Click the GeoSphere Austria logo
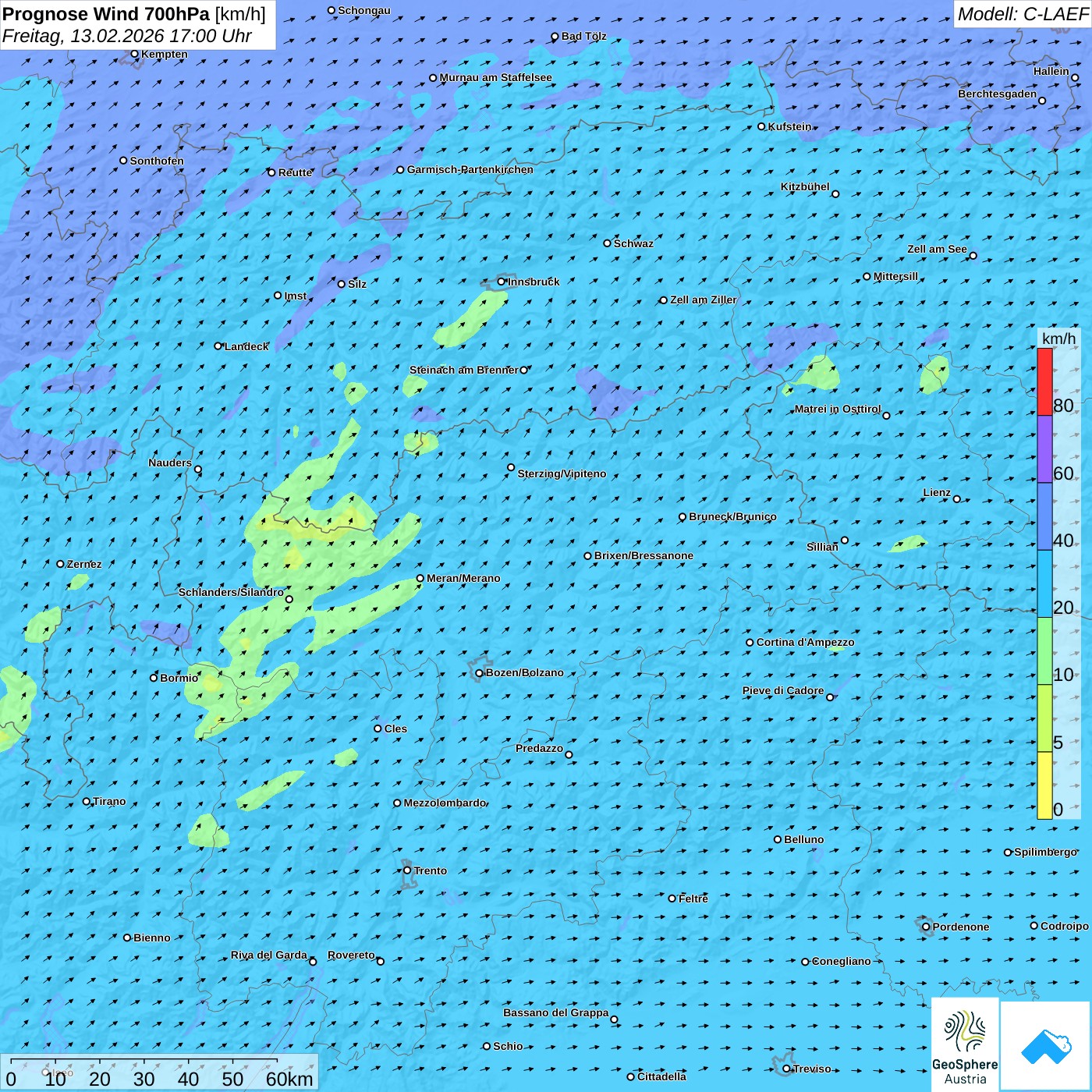1092x1092 pixels. 965,1045
